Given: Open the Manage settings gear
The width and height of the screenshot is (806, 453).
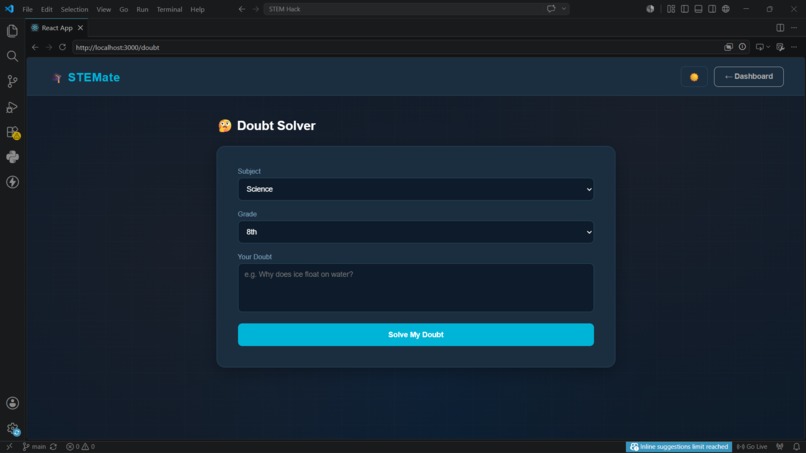Looking at the screenshot, I should (12, 428).
